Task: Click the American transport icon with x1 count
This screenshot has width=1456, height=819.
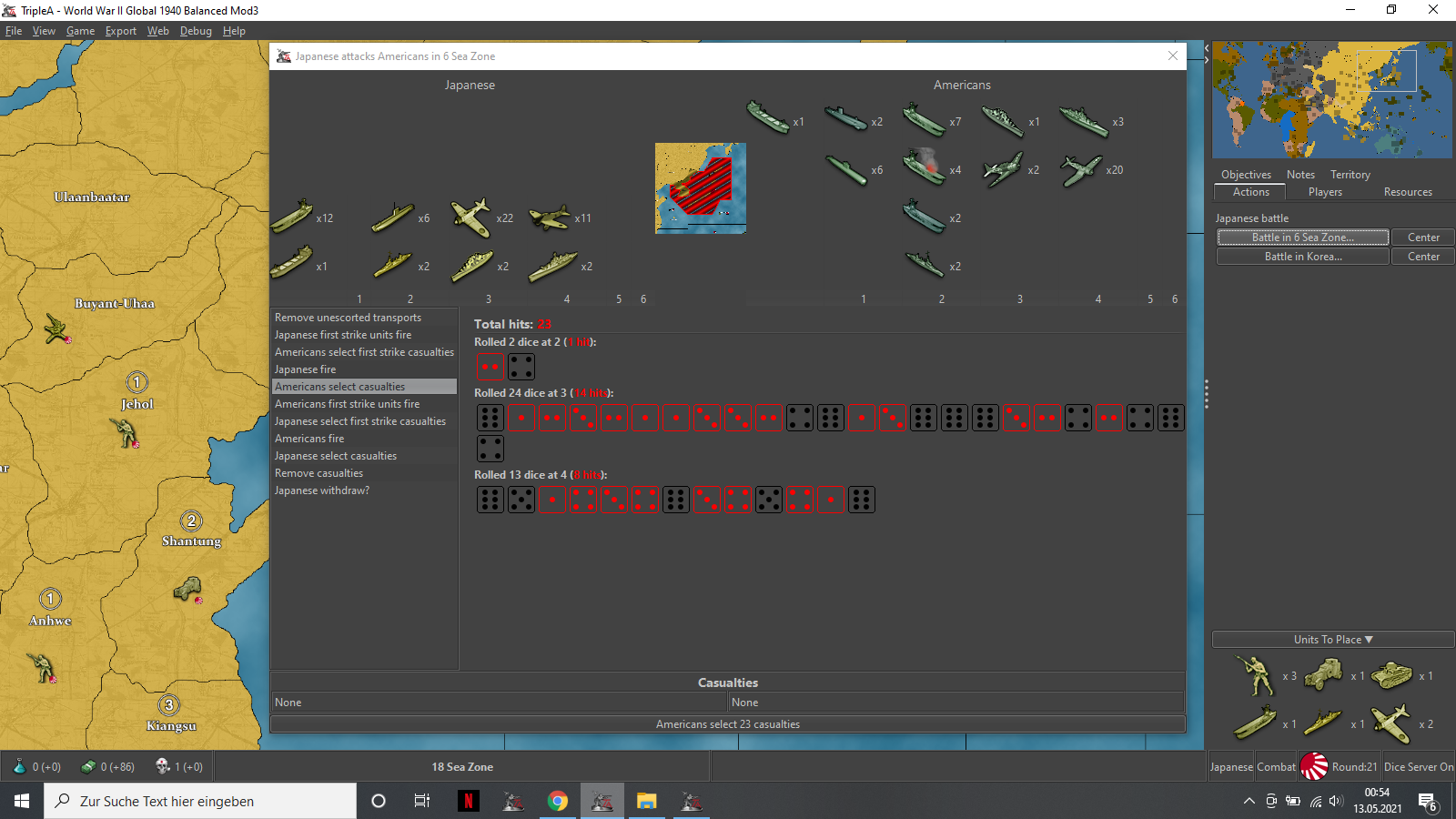Action: [x=767, y=118]
